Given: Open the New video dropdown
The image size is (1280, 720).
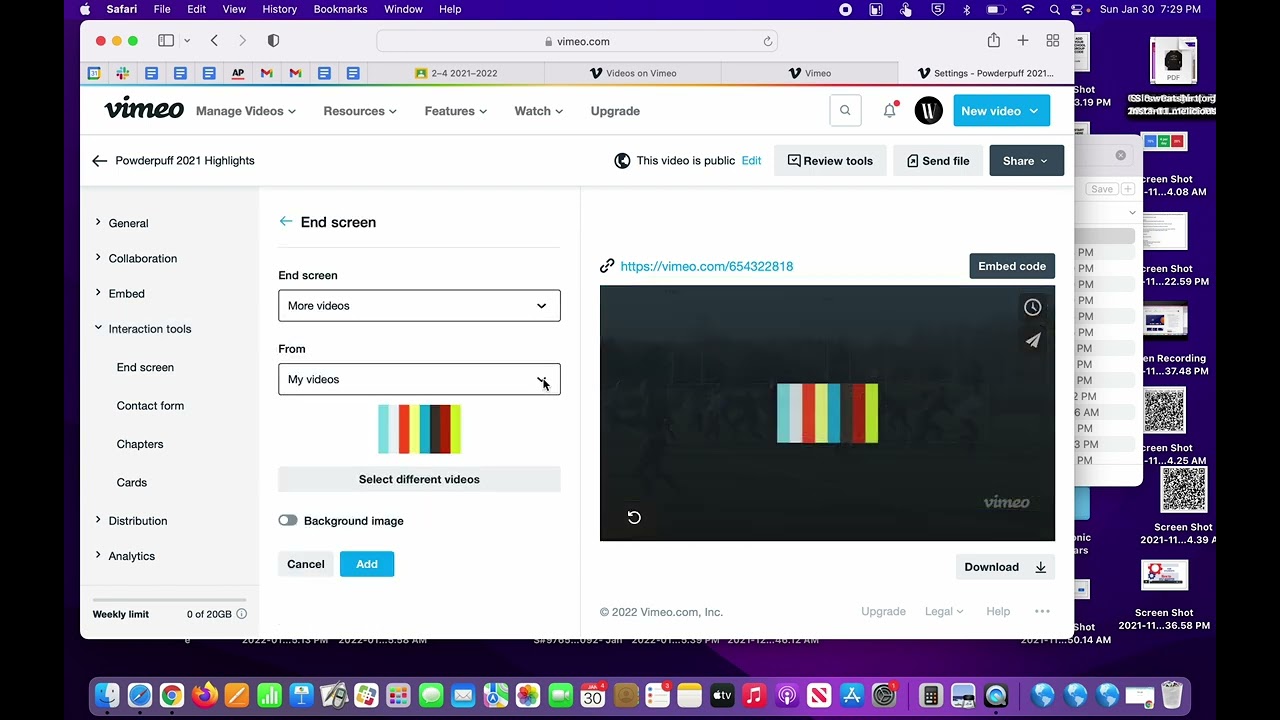Looking at the screenshot, I should (x=1001, y=111).
